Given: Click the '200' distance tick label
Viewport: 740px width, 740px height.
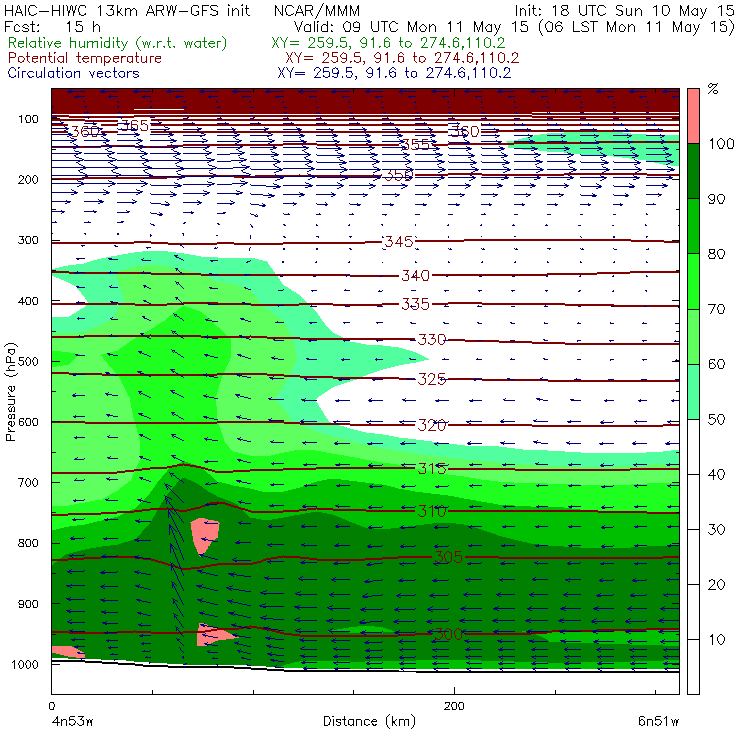Looking at the screenshot, I should pyautogui.click(x=454, y=706).
